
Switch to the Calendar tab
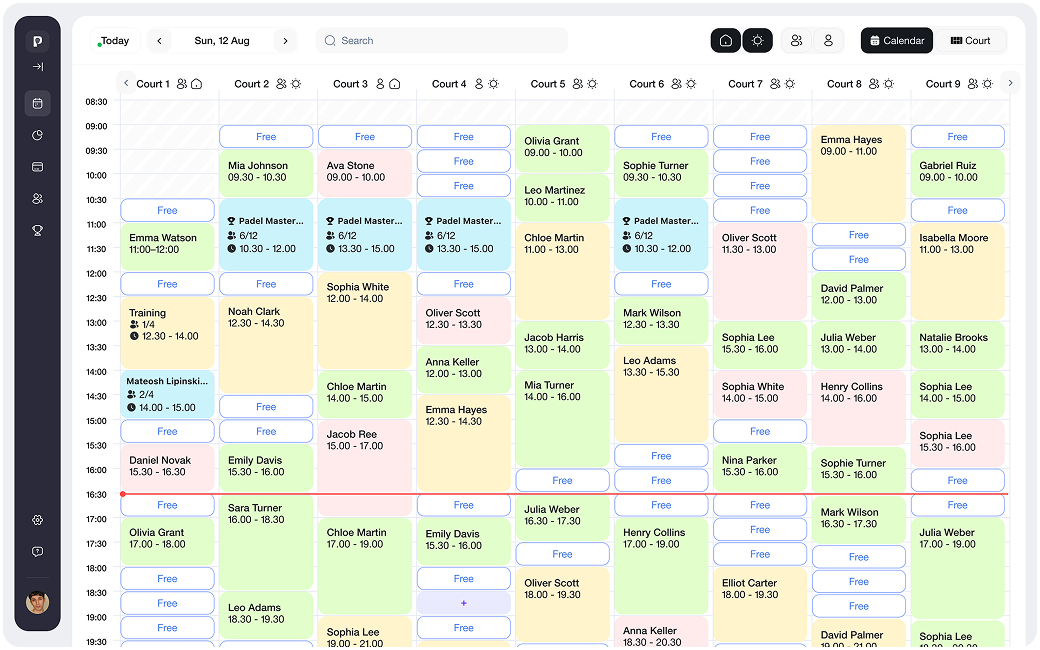(897, 41)
